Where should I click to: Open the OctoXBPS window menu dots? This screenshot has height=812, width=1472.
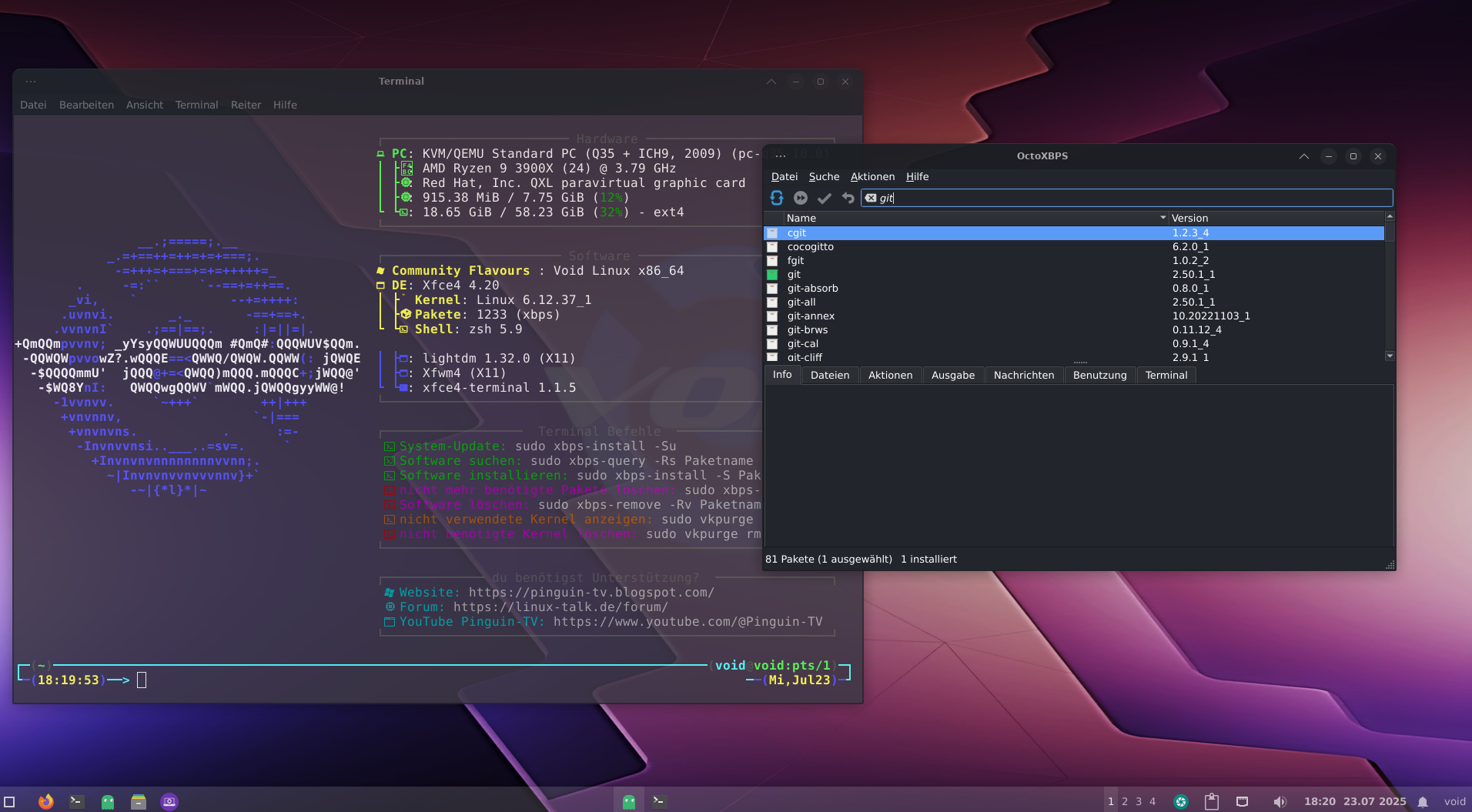coord(781,156)
